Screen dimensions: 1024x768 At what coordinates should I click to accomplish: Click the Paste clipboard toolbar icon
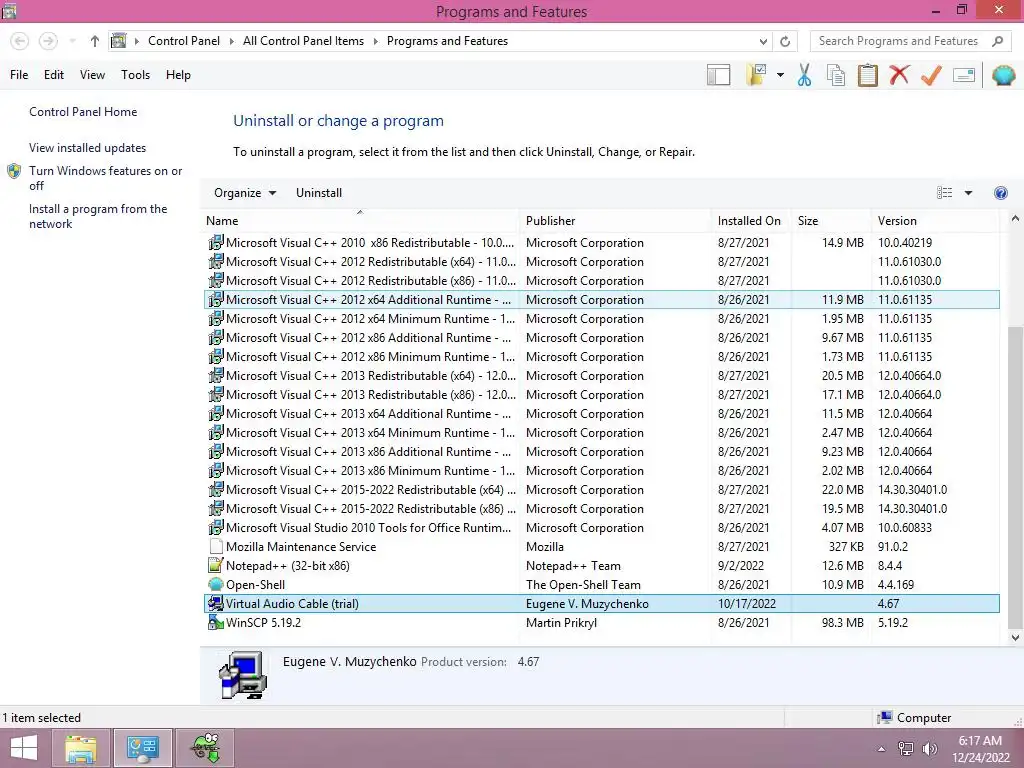(x=867, y=75)
